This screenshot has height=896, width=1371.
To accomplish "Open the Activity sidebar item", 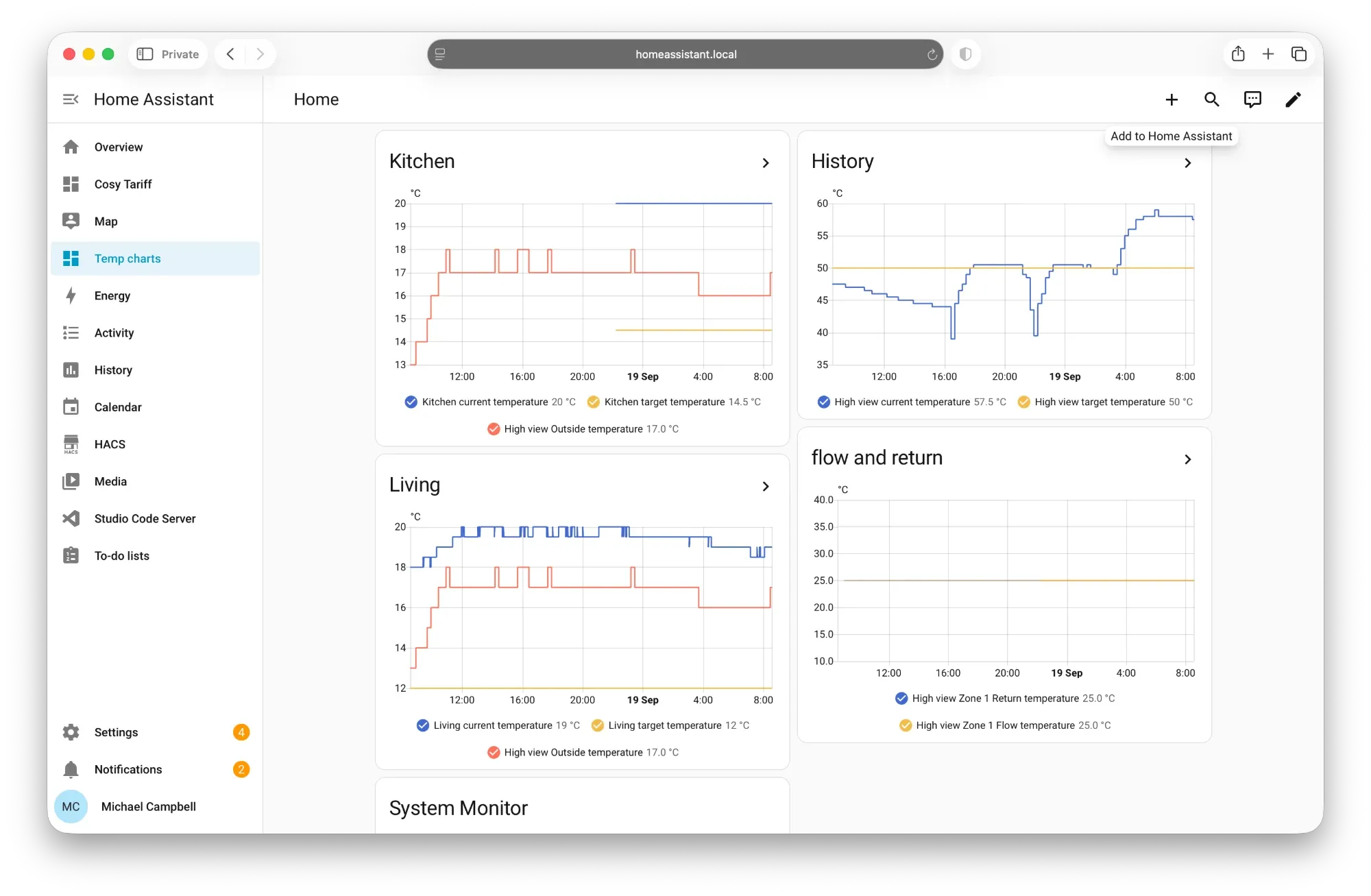I will [156, 332].
